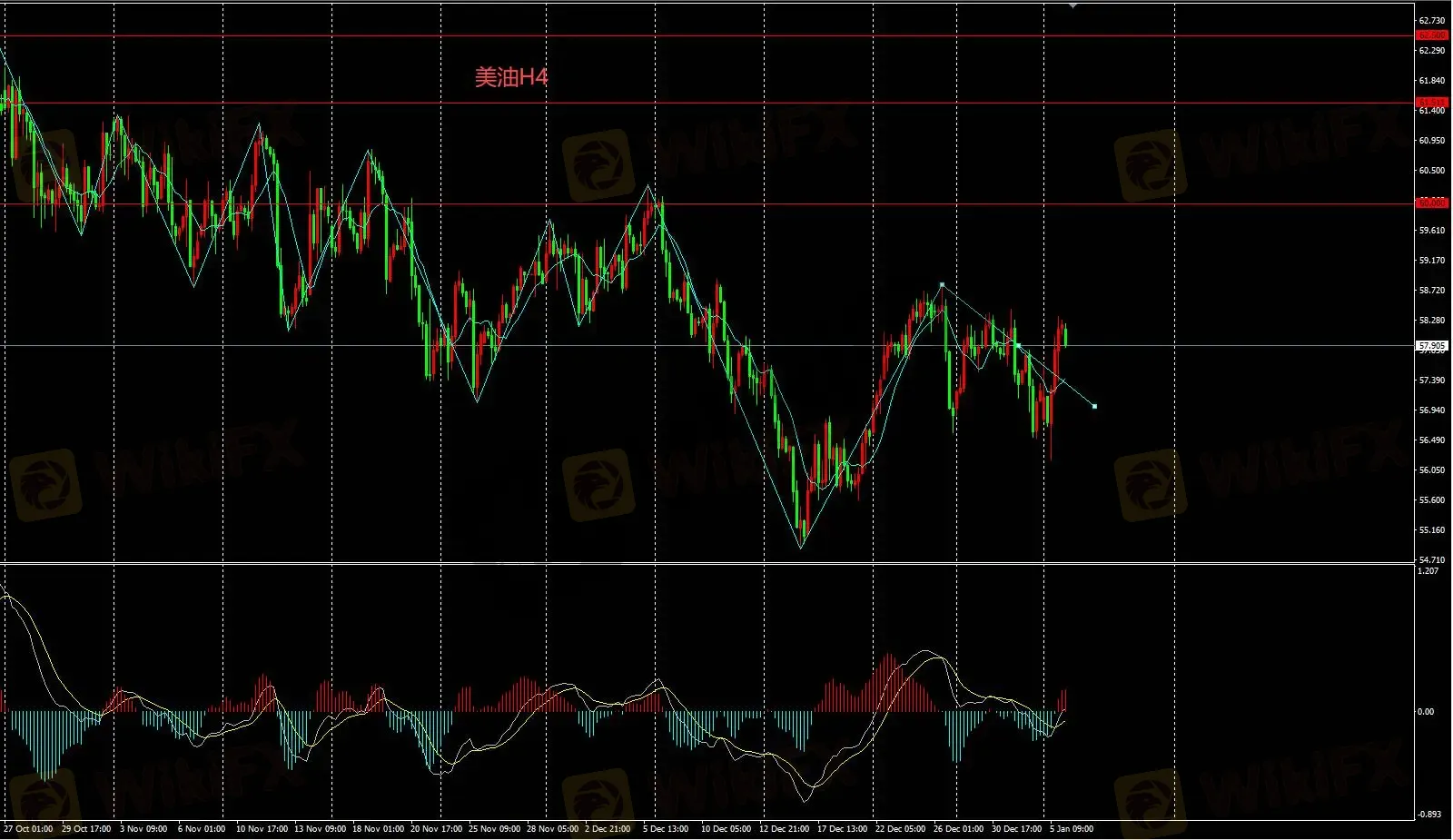The image size is (1453, 840).
Task: Click the 59.170 price axis value
Action: 1431,261
